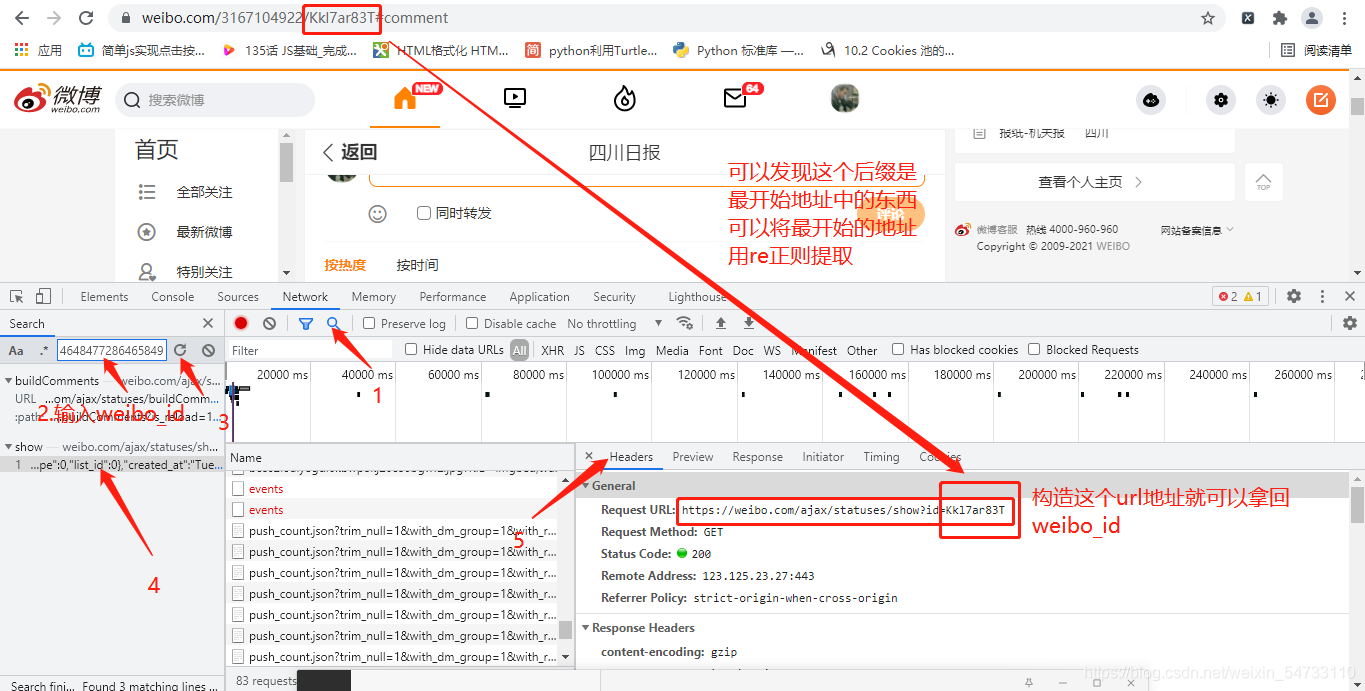The width and height of the screenshot is (1365, 691).
Task: Open Application tab
Action: coord(539,297)
